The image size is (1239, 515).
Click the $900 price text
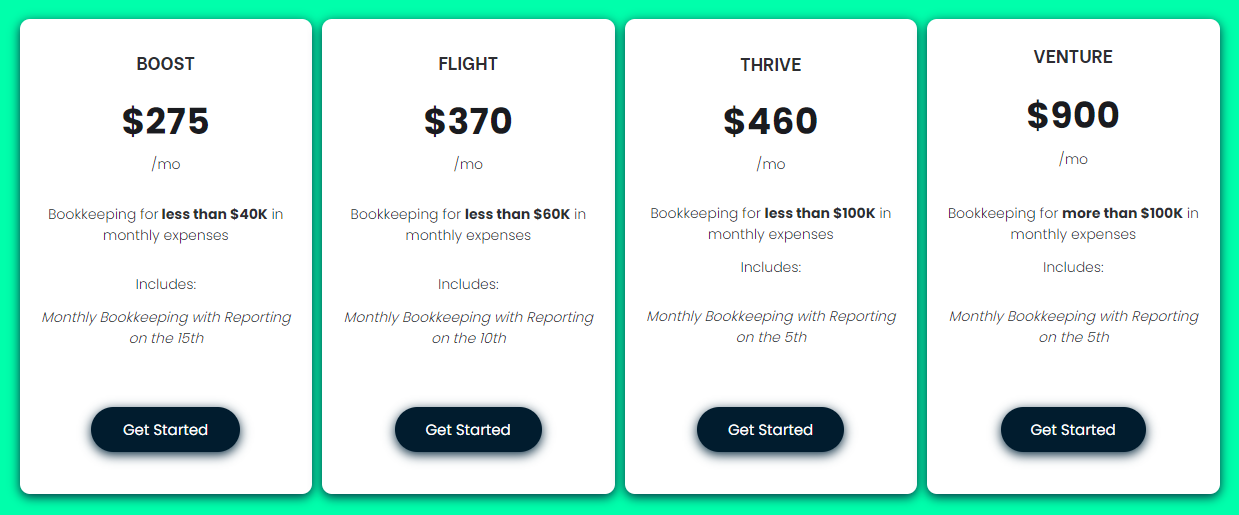pyautogui.click(x=1073, y=115)
